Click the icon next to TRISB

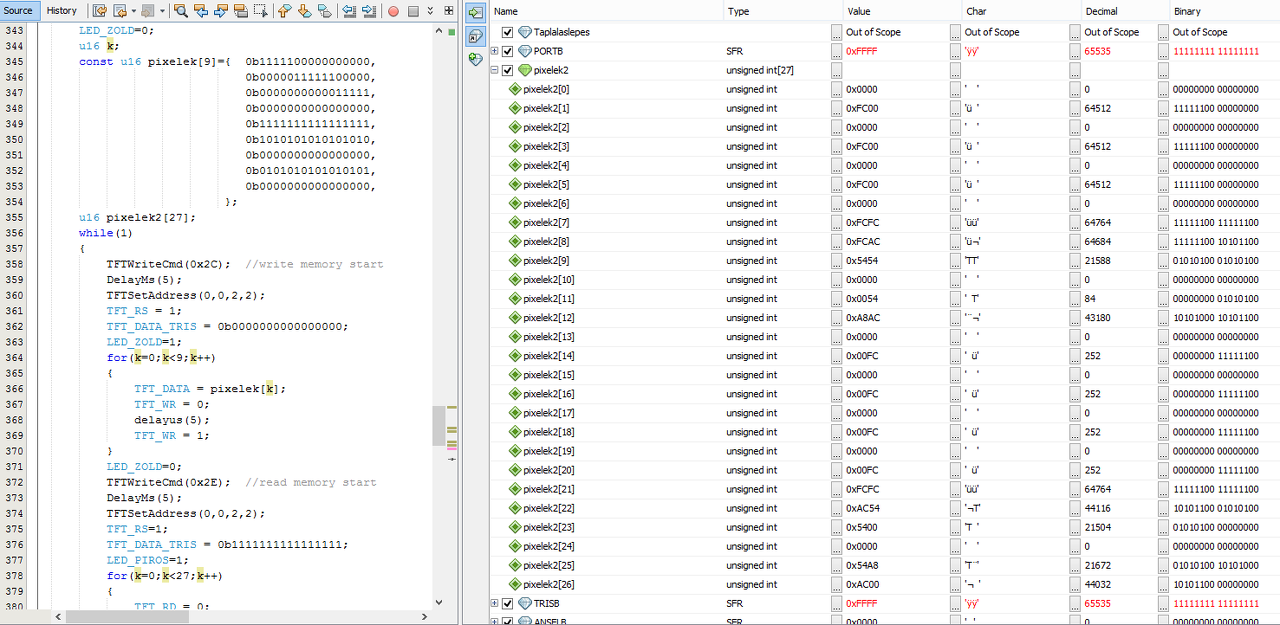point(525,603)
